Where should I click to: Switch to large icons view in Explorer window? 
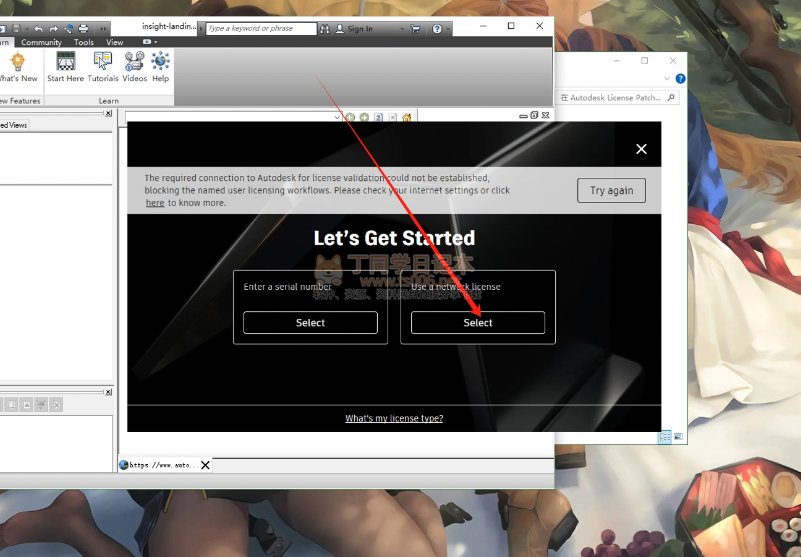678,437
